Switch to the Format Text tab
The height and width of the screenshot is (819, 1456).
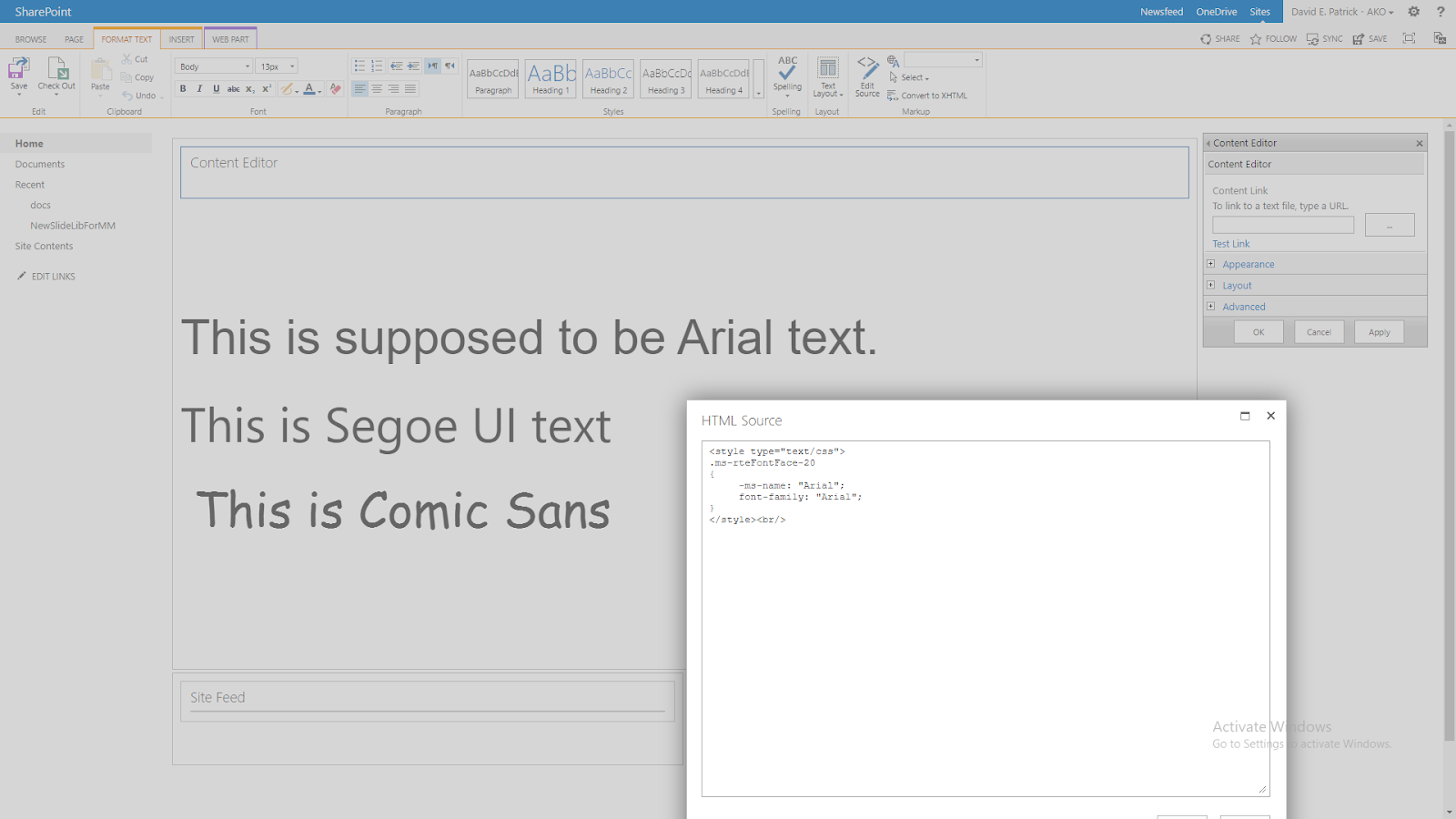tap(126, 39)
